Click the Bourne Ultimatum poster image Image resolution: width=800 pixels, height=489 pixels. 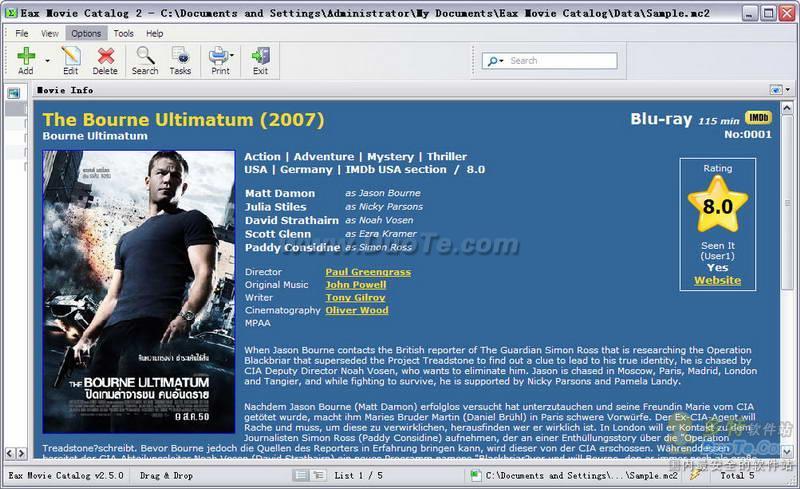[x=139, y=291]
